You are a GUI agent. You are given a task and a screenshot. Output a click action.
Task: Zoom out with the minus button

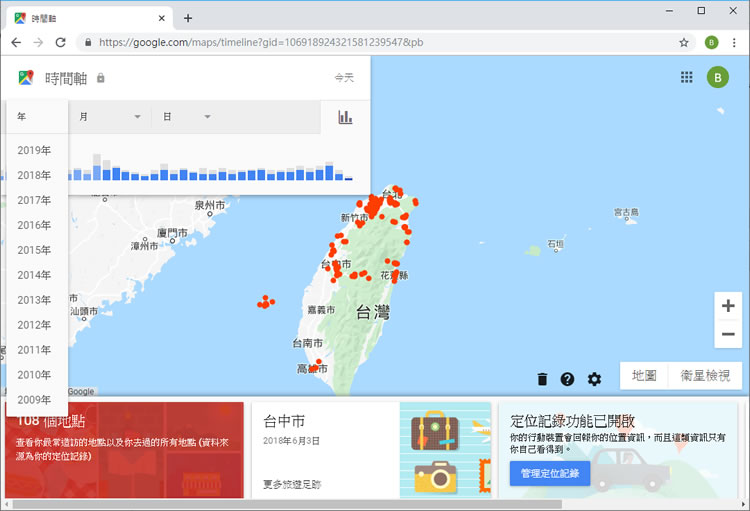pyautogui.click(x=728, y=334)
